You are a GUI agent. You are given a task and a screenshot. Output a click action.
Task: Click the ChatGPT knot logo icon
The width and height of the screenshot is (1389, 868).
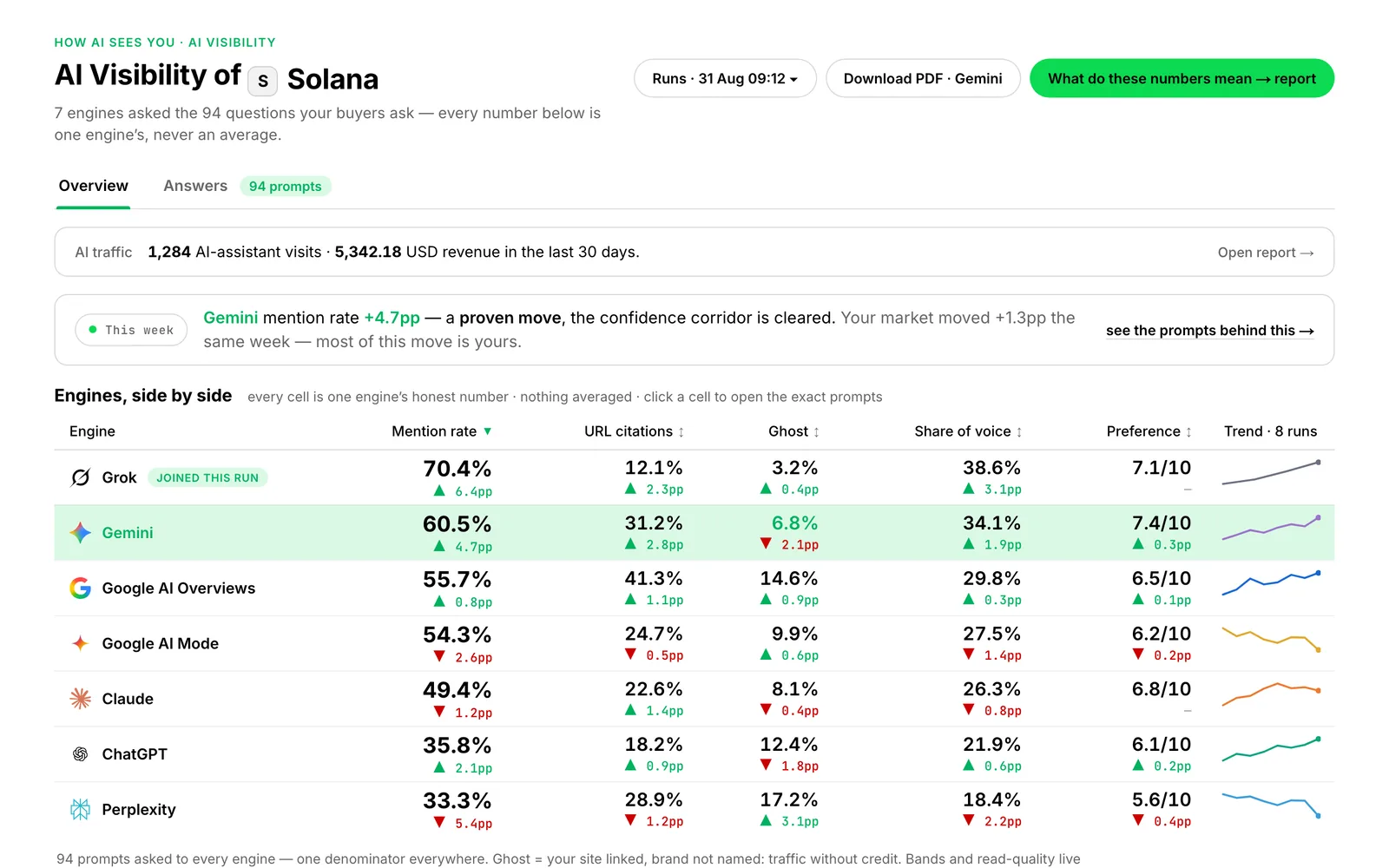coord(81,754)
